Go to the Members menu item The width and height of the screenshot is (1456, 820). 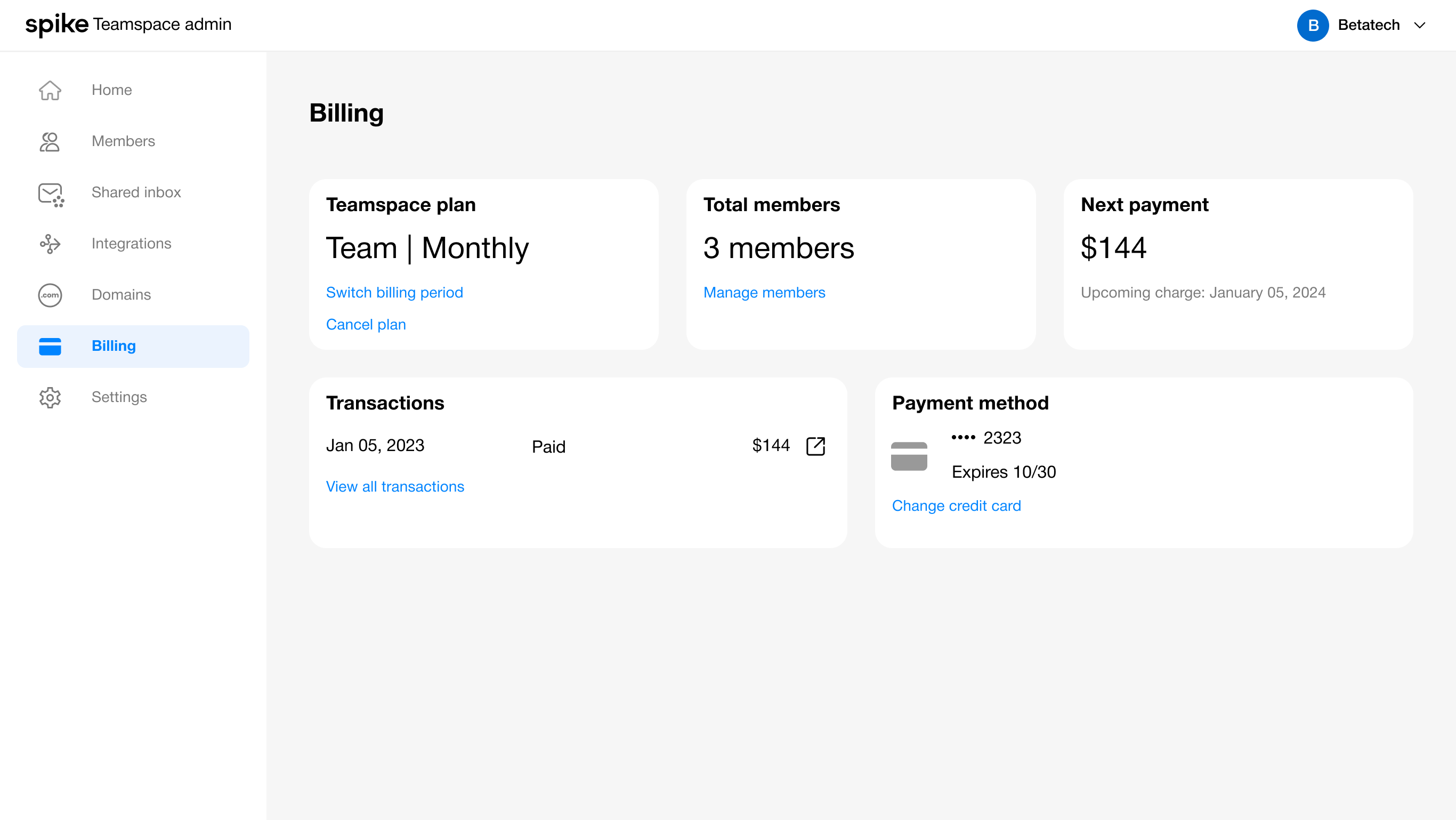(x=123, y=141)
